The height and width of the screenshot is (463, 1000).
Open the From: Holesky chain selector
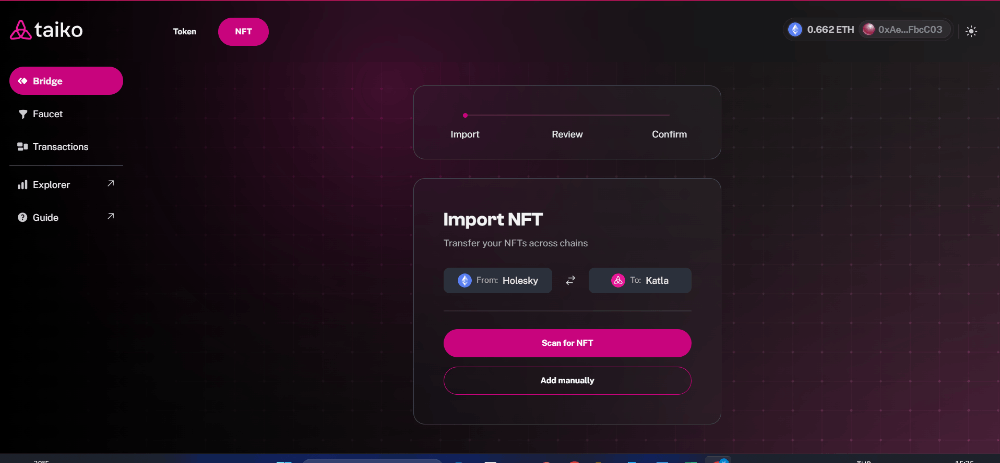tap(497, 281)
